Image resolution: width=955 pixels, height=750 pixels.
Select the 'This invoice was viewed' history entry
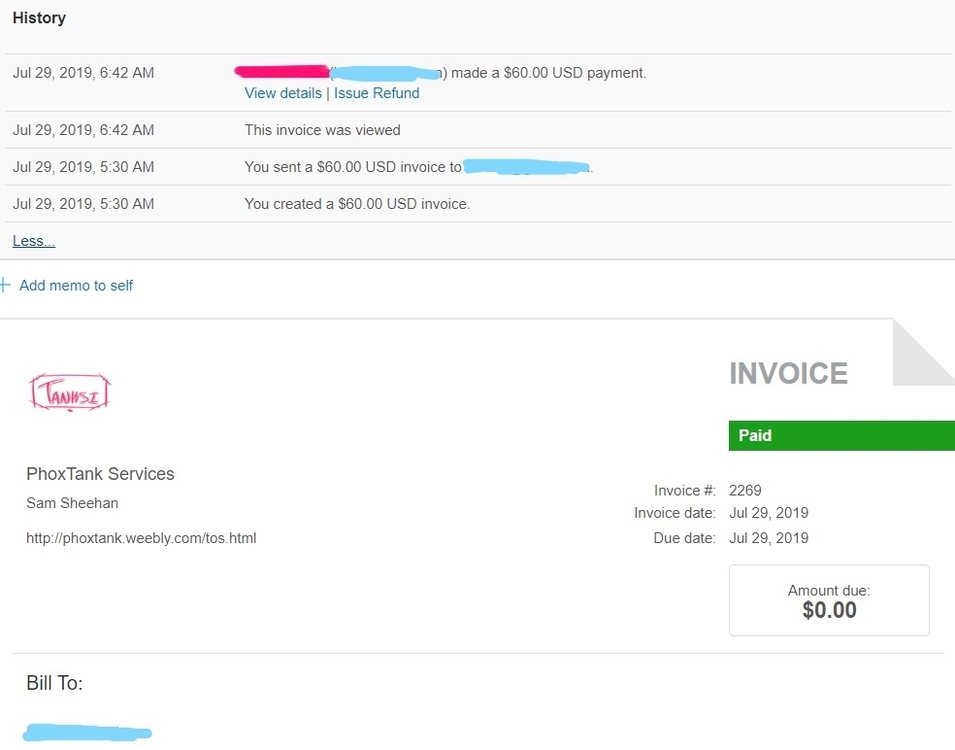coord(322,130)
